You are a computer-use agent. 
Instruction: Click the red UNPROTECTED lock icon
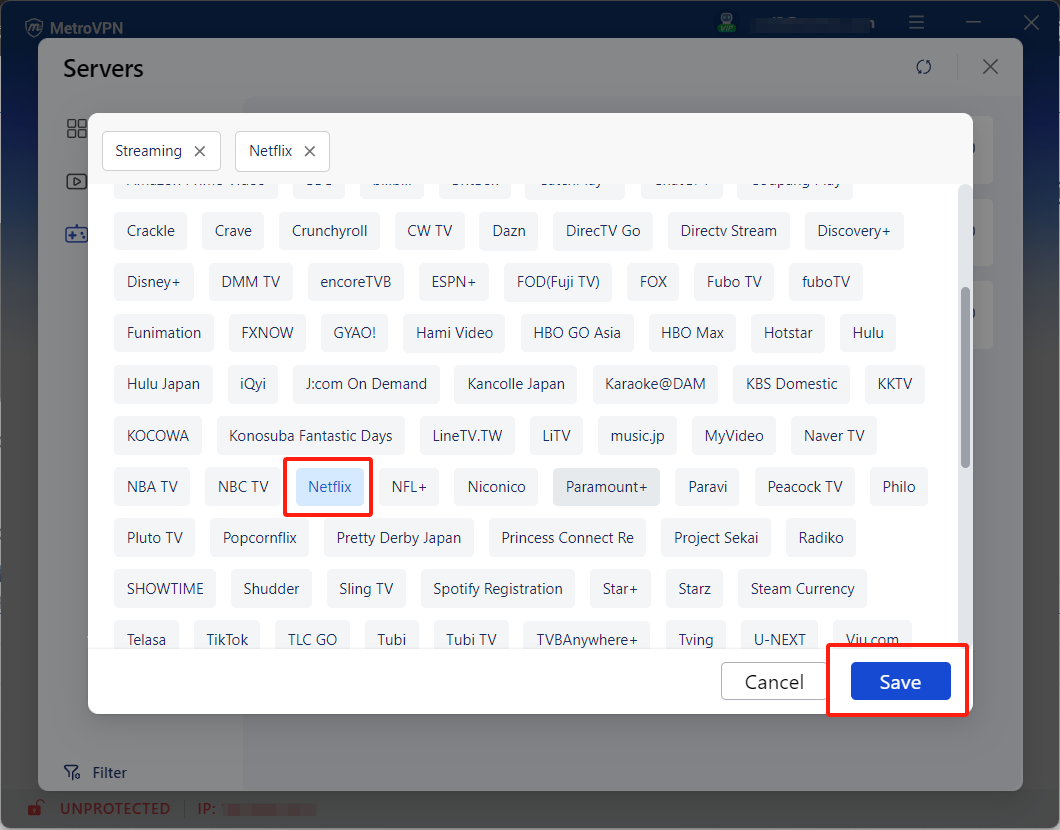34,808
